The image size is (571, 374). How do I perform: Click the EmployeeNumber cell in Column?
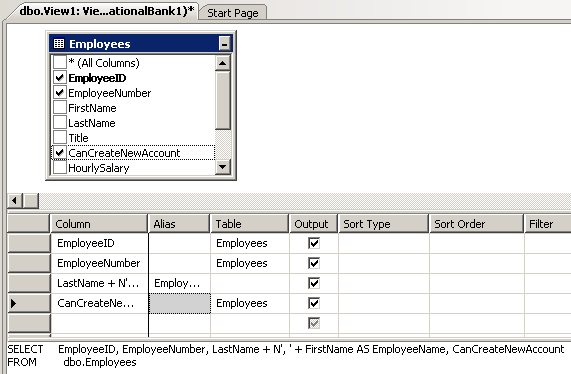[99, 263]
